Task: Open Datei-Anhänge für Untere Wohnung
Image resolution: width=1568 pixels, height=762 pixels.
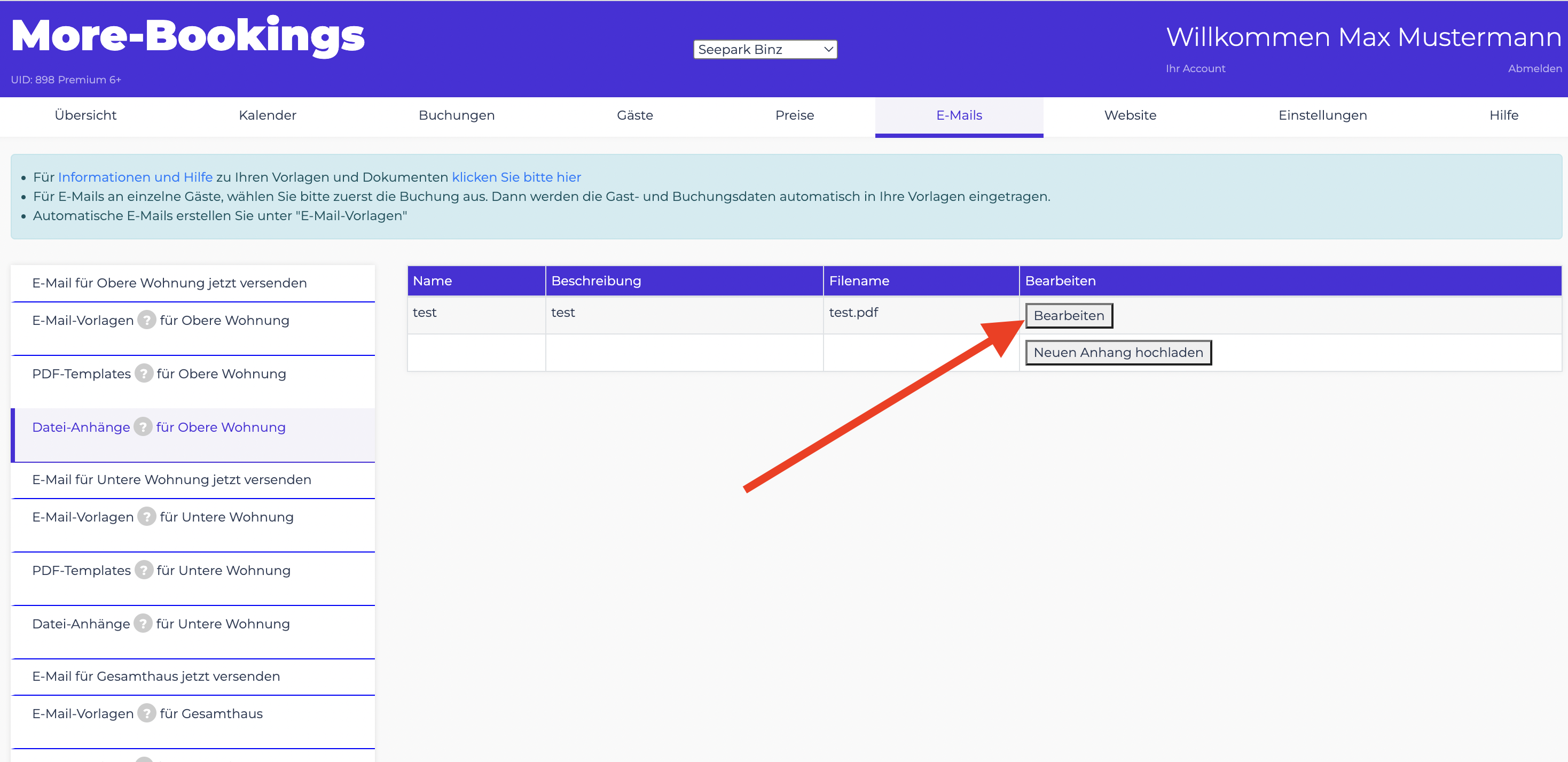Action: pos(193,632)
